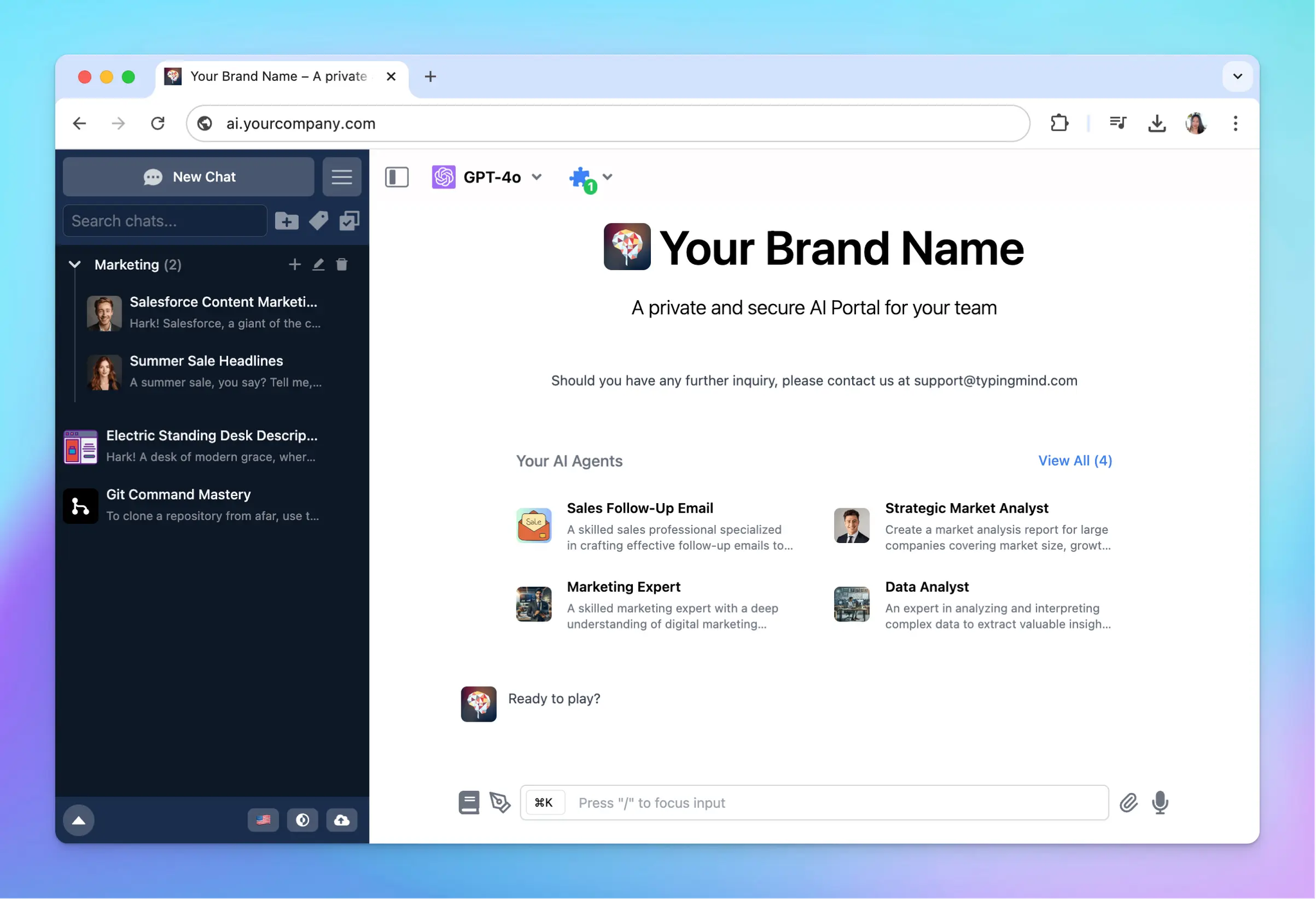Create a new chat folder

(287, 221)
